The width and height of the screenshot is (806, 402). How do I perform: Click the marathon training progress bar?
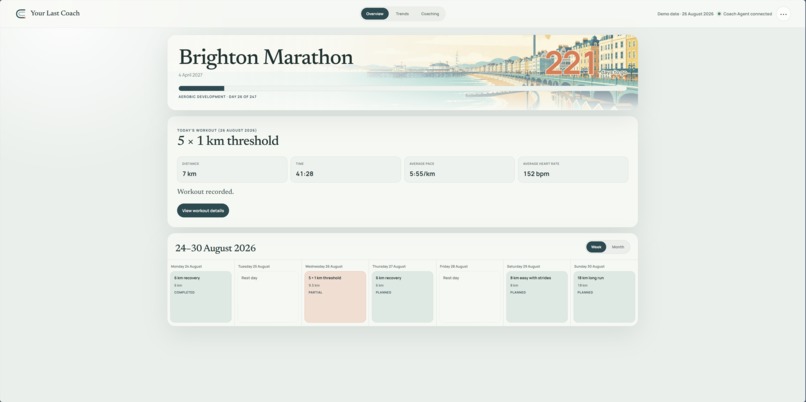(402, 88)
